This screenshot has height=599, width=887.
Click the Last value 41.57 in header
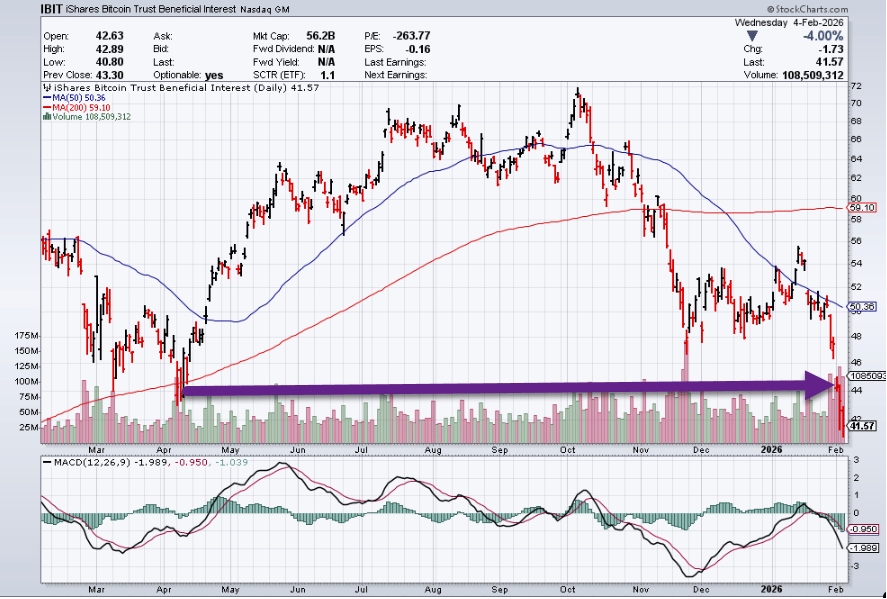click(830, 62)
